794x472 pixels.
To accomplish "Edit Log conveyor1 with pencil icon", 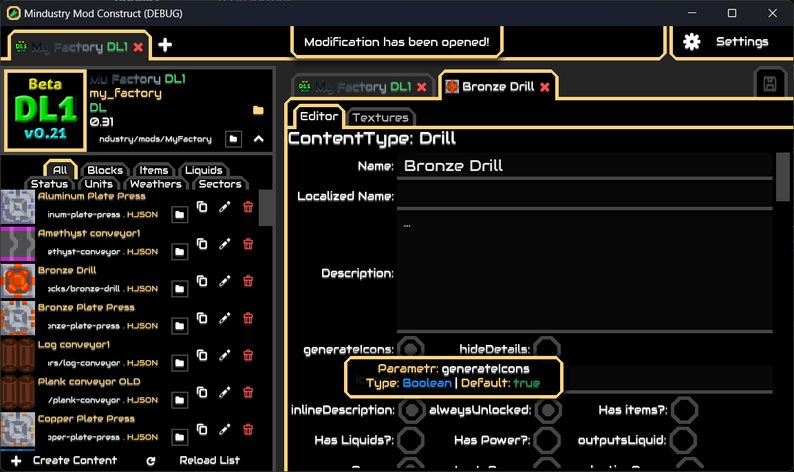I will [x=225, y=355].
